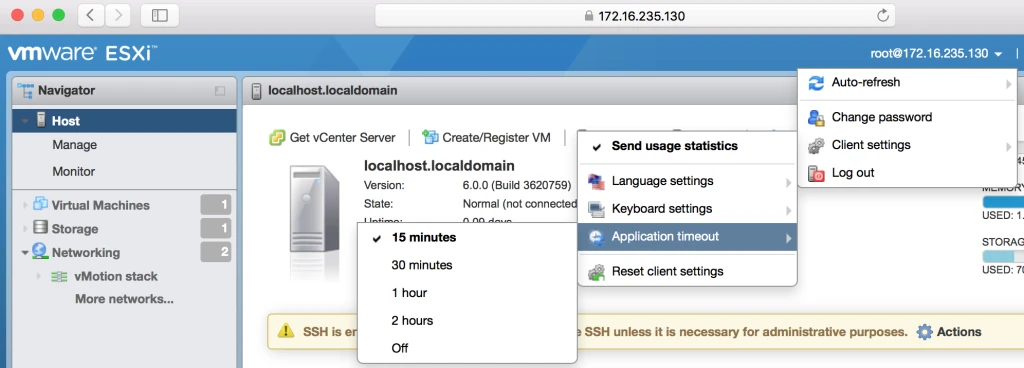Click Create/Register VM button label
This screenshot has height=368, width=1024.
(496, 138)
